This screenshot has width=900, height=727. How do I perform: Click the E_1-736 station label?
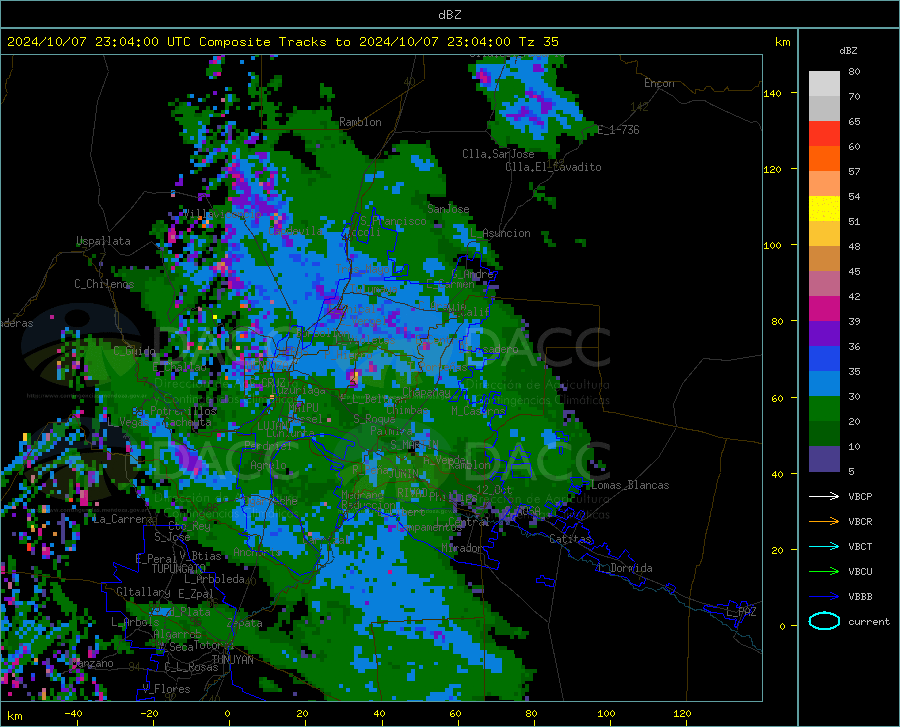[x=618, y=130]
